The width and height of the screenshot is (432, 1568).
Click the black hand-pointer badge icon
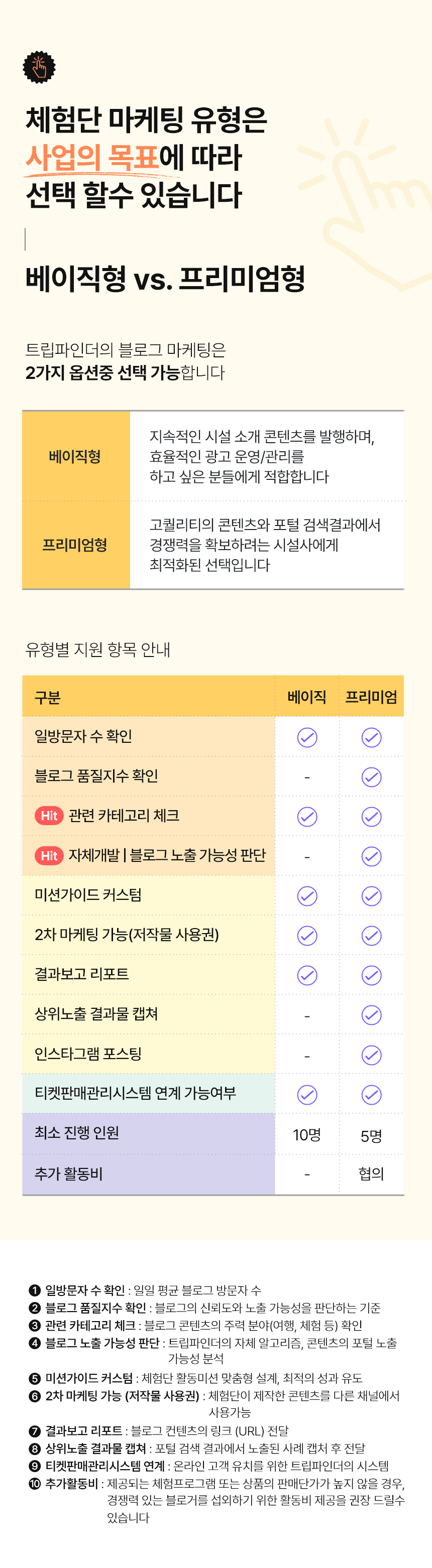click(x=39, y=67)
